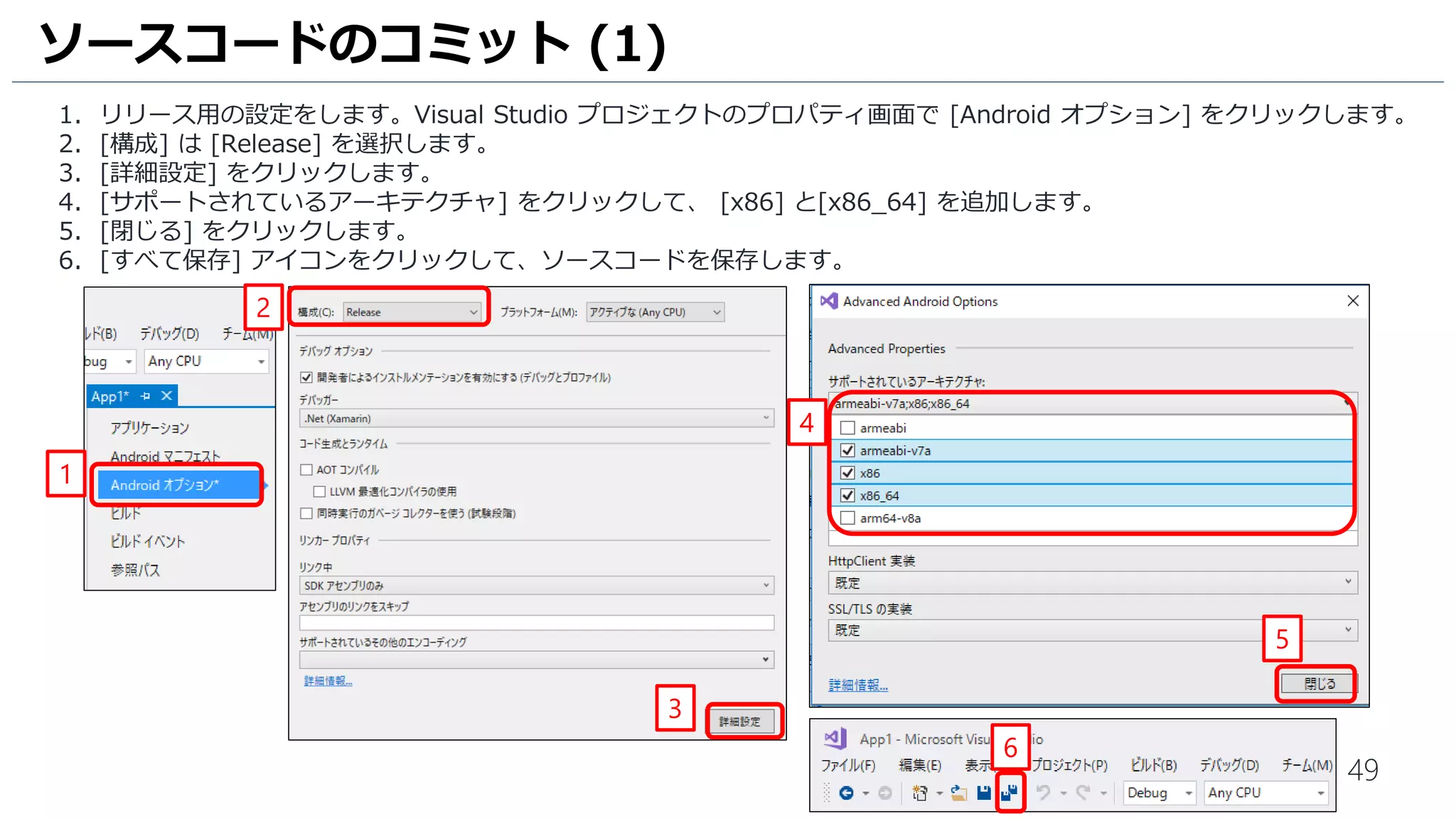Open the bottom toolbar Any CPU dropdown

point(1265,793)
